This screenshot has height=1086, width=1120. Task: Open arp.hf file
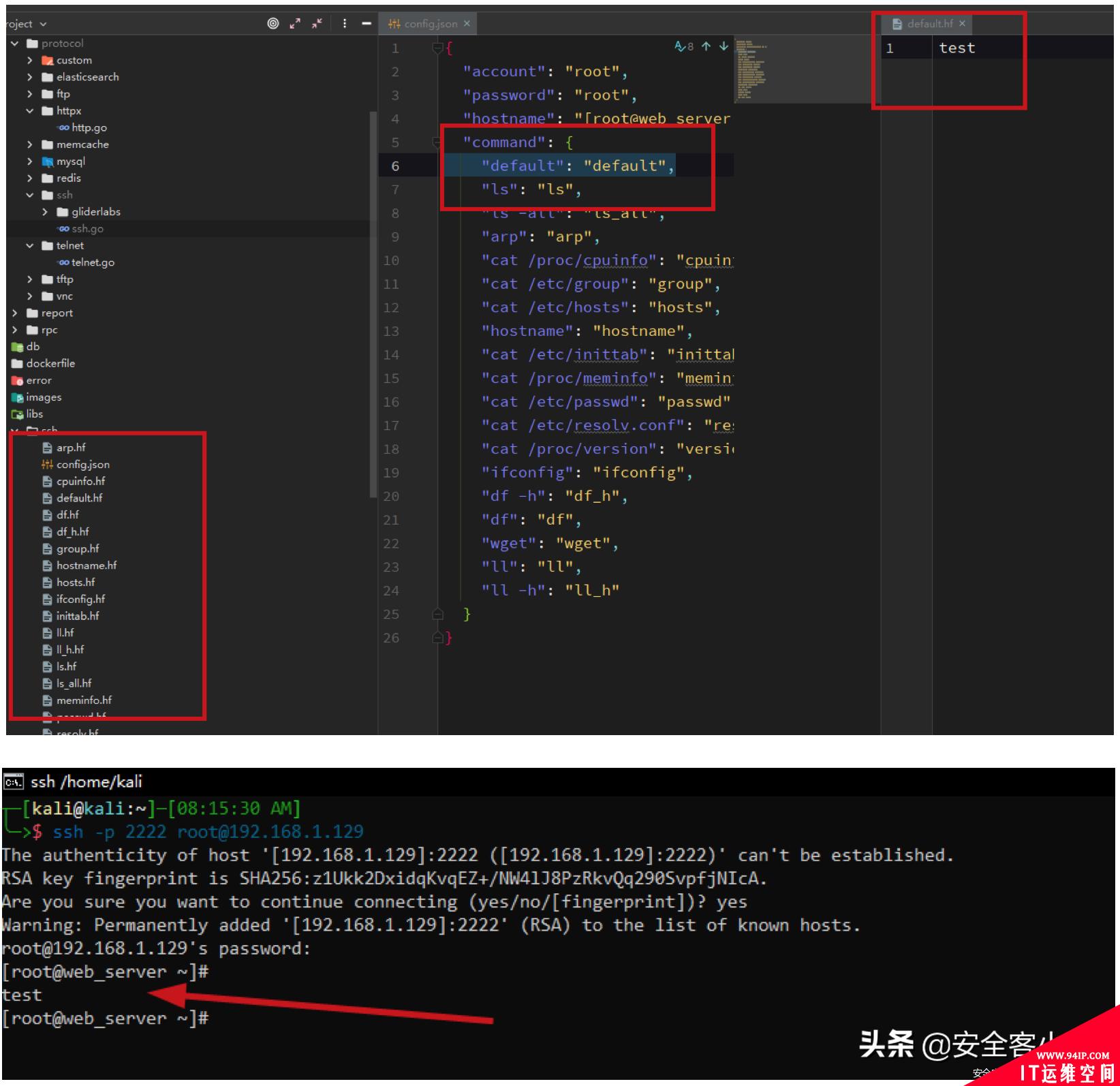(x=64, y=448)
